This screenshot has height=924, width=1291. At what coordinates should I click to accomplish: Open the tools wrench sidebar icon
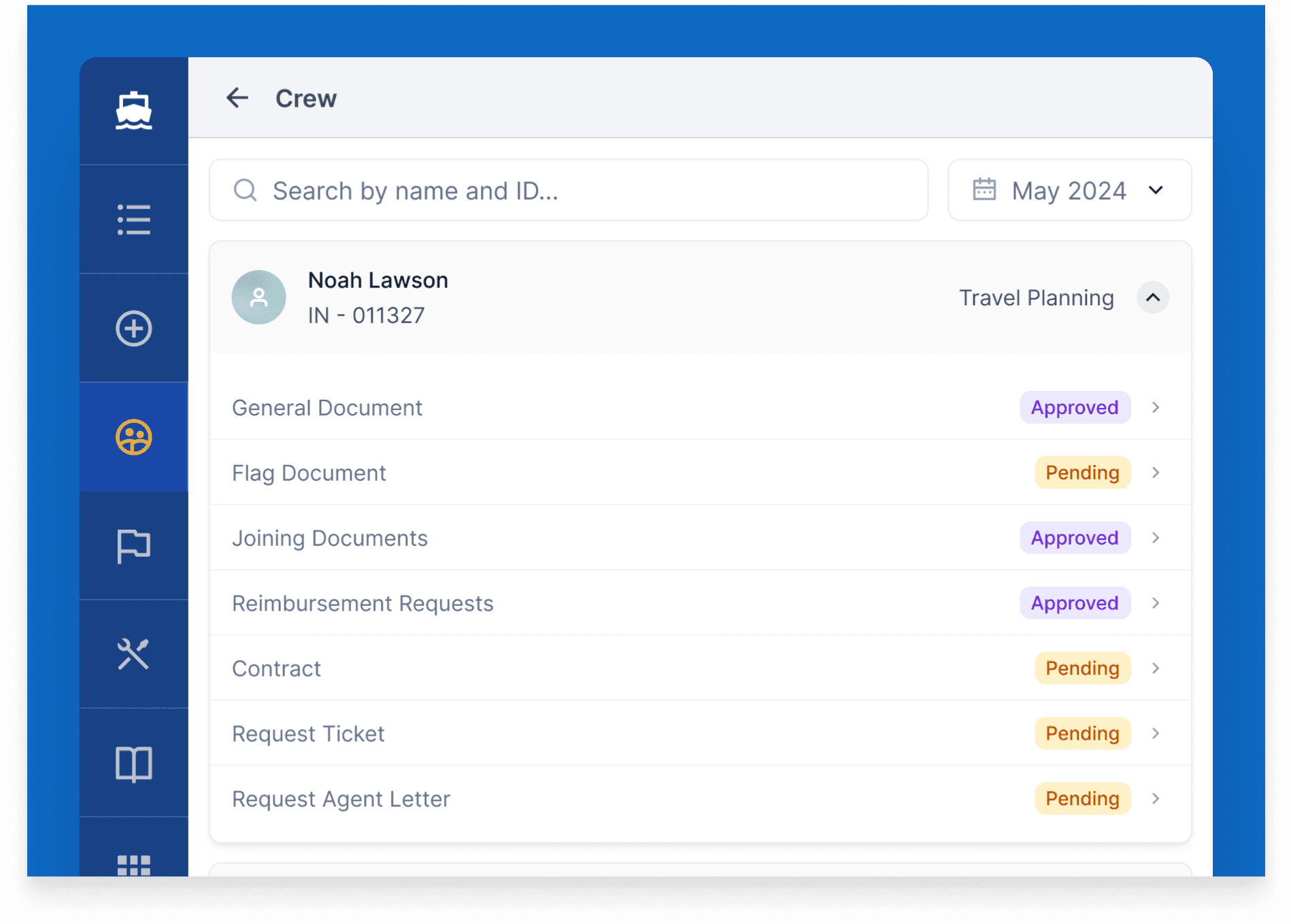click(x=133, y=654)
